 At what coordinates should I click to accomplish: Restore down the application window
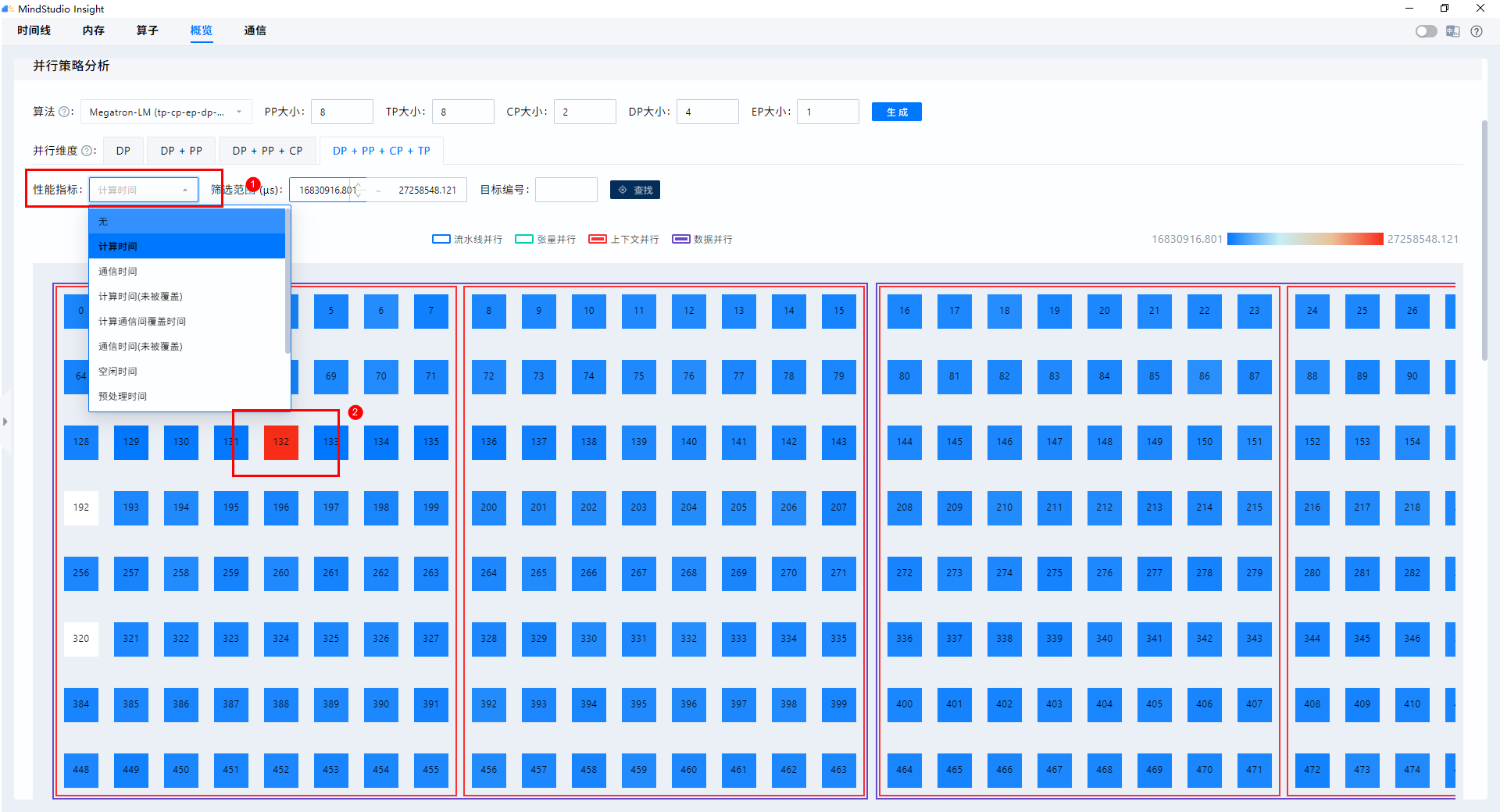1445,9
